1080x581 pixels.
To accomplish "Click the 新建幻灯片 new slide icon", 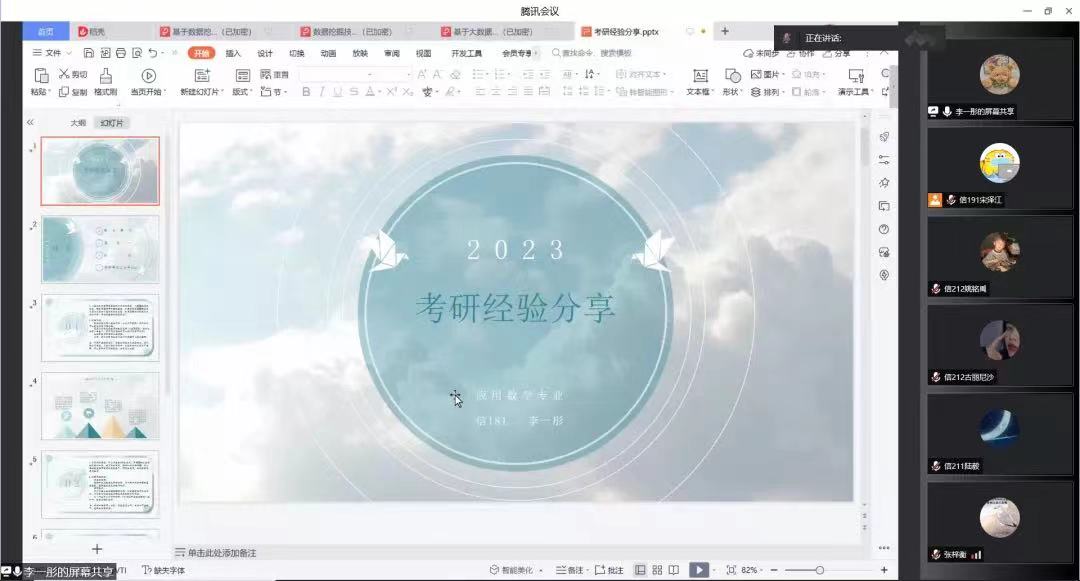I will pos(202,76).
